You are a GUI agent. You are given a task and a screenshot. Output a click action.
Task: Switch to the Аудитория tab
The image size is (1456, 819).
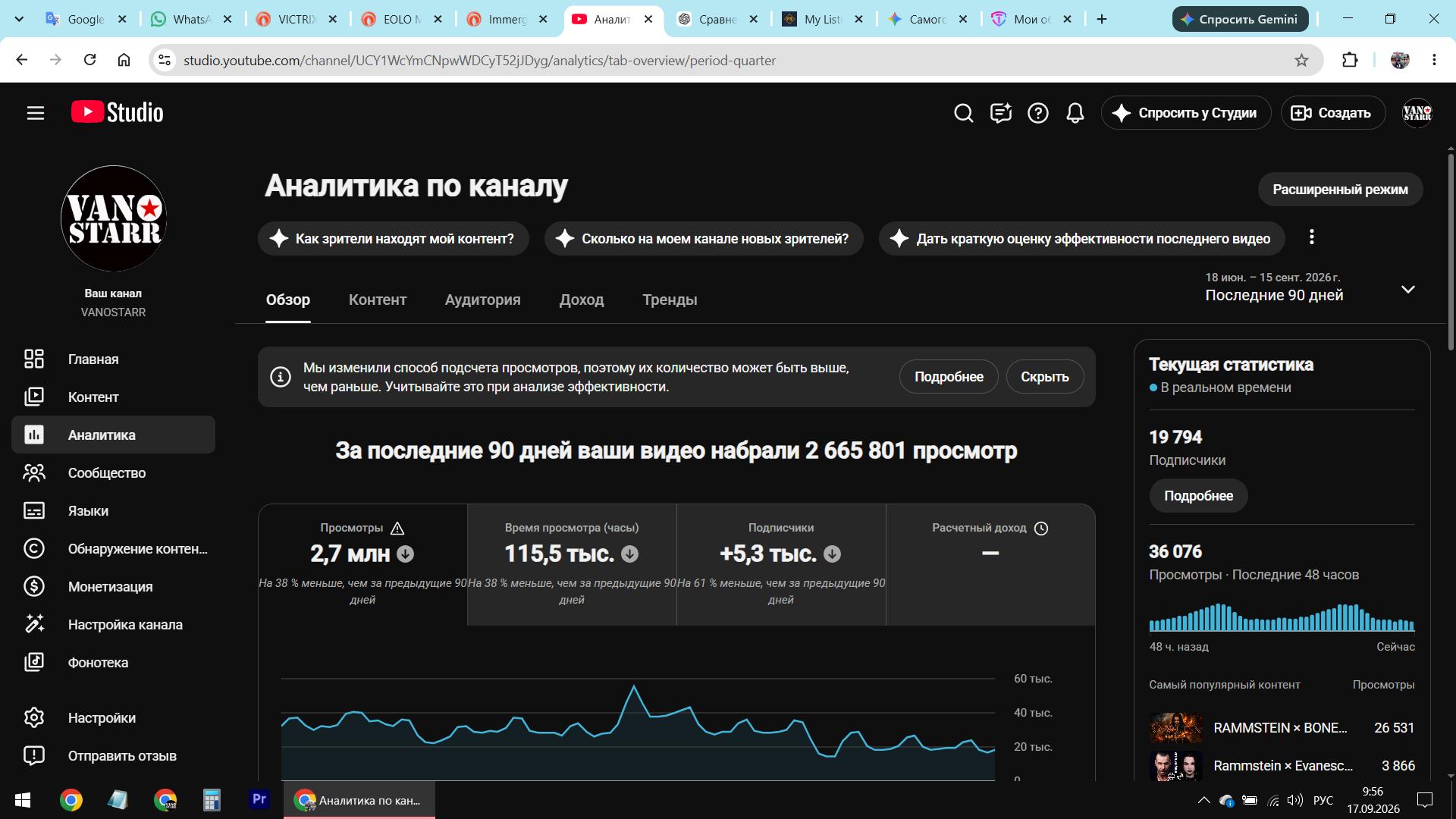point(482,300)
